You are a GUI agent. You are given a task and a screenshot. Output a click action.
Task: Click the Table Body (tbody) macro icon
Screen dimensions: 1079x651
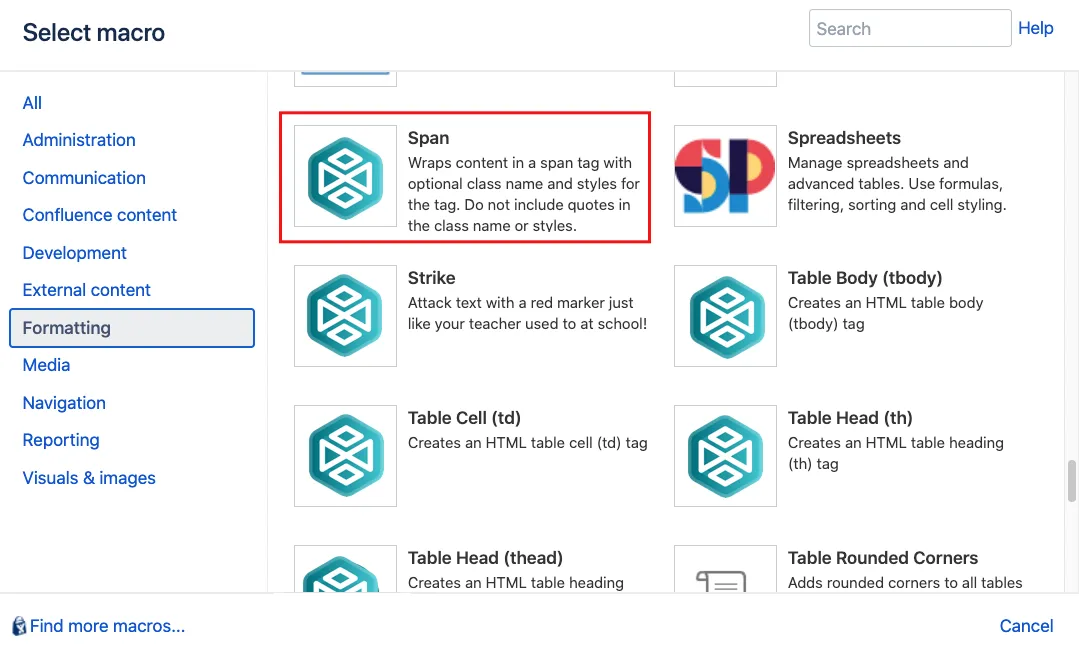click(x=725, y=316)
